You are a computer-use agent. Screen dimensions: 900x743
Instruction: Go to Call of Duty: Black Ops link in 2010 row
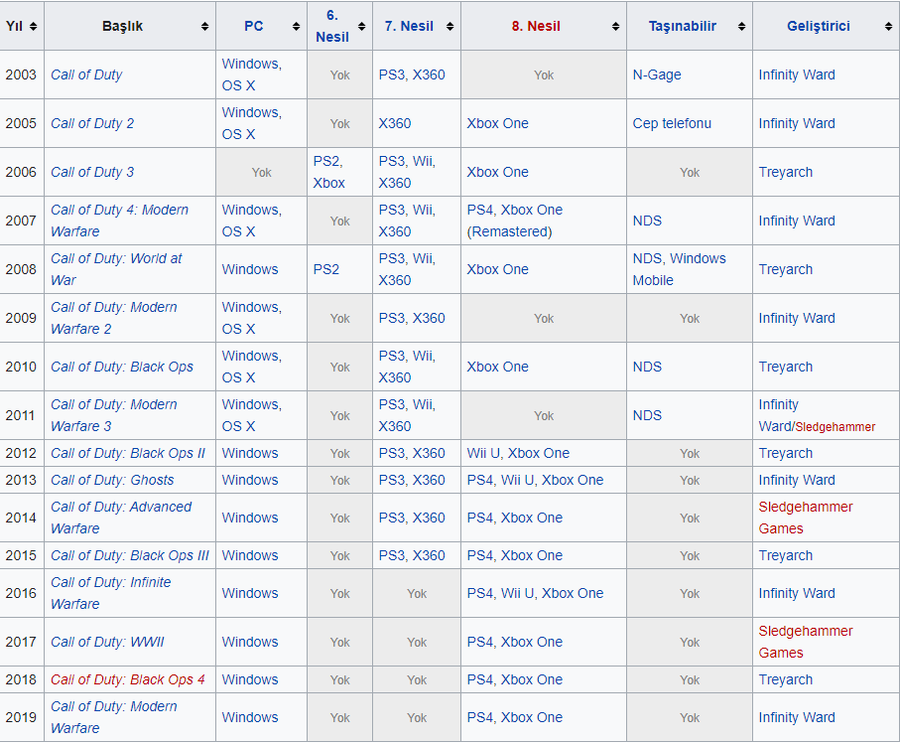[122, 367]
